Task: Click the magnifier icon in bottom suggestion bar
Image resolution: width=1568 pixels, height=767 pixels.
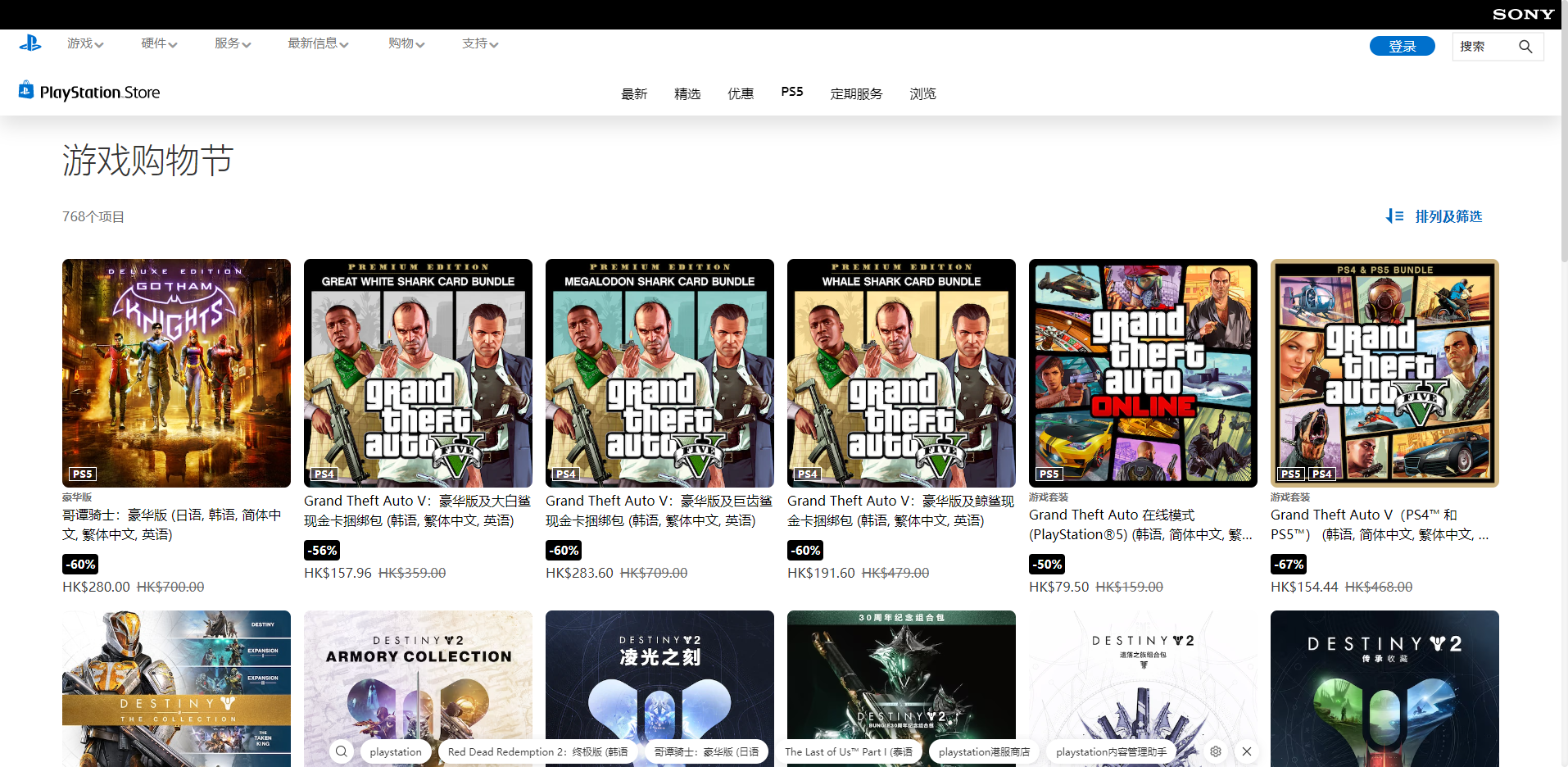Action: (342, 751)
